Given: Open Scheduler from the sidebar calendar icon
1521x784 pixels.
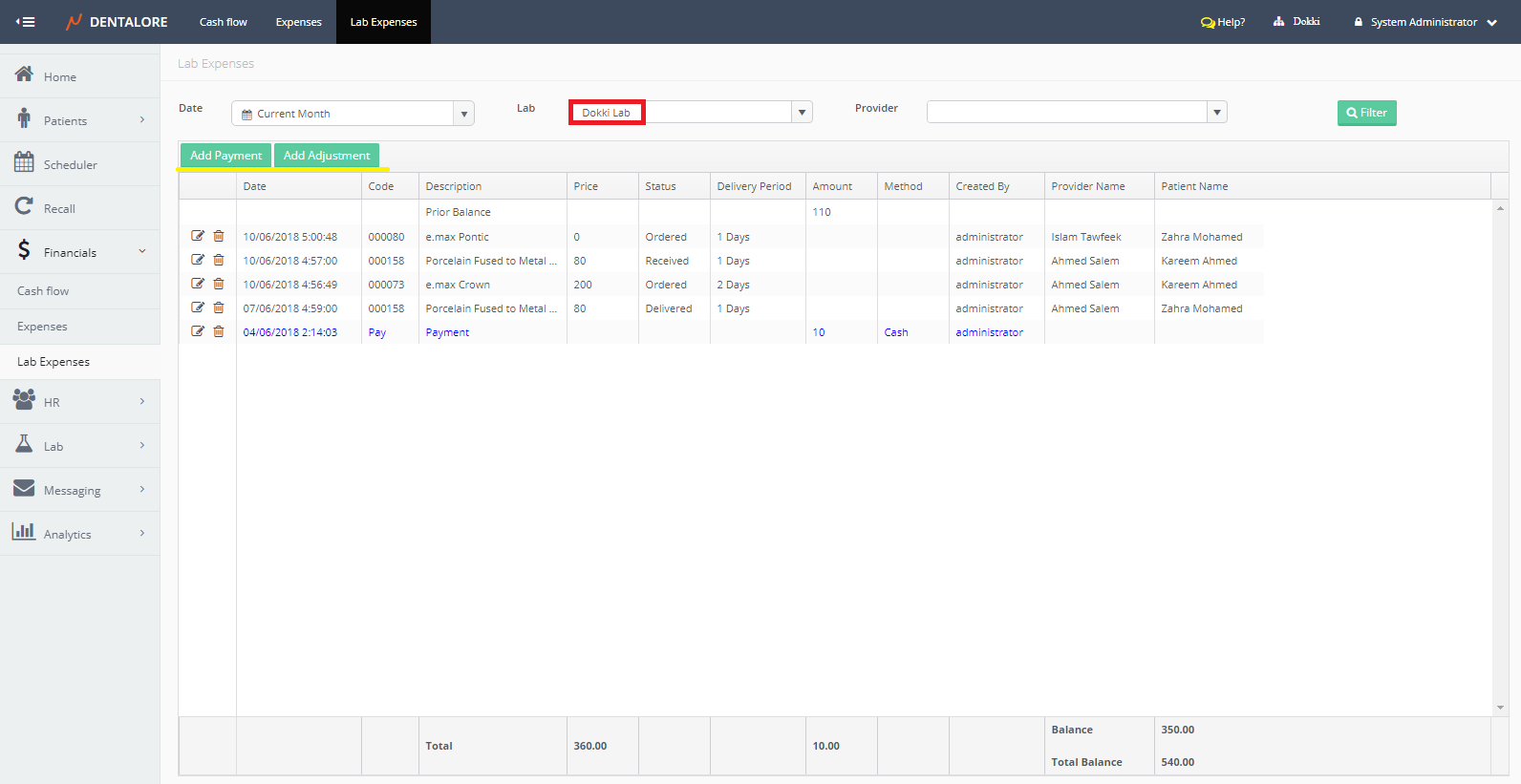Looking at the screenshot, I should click(24, 163).
